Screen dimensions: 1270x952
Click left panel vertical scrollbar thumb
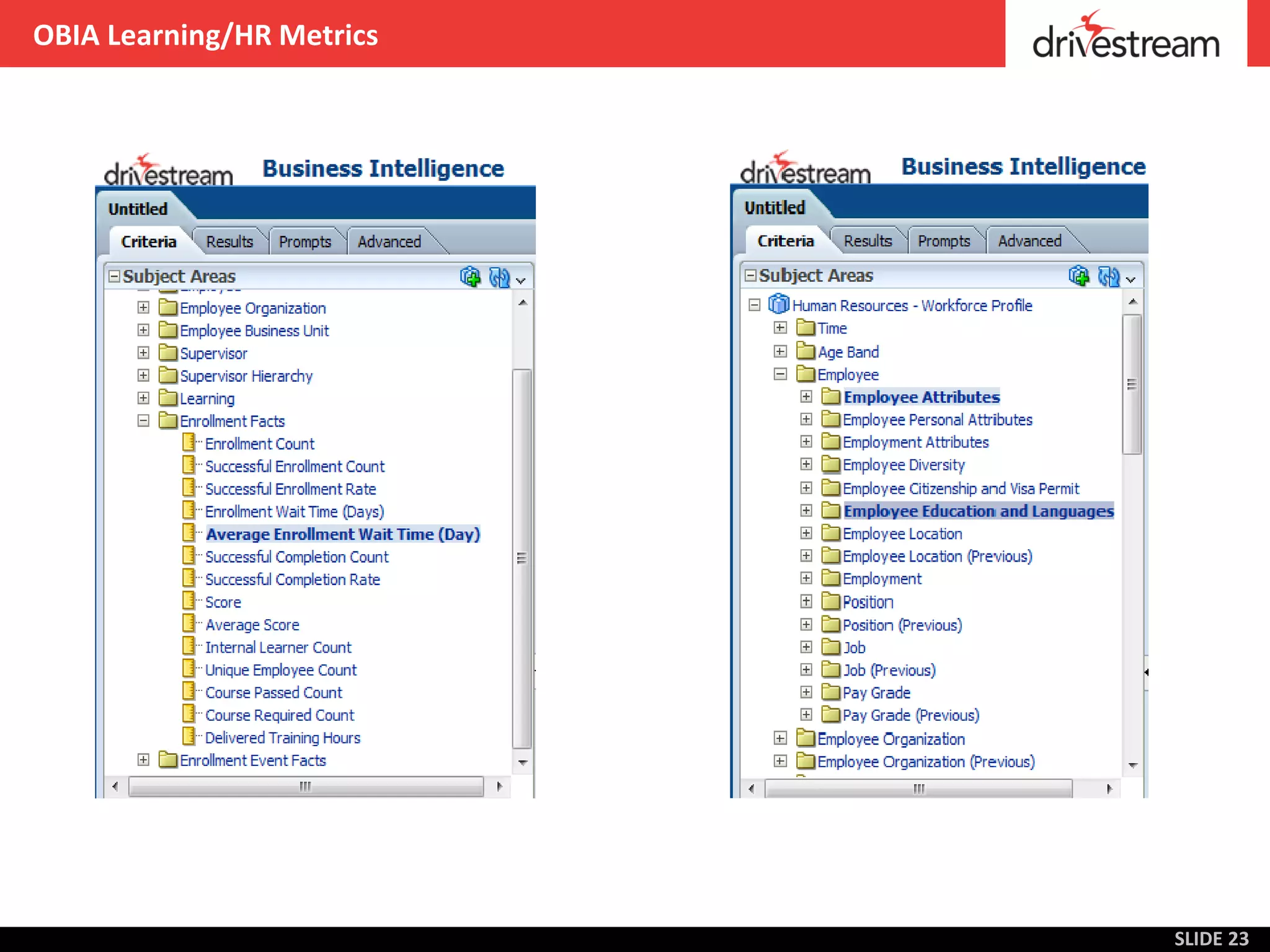coord(522,558)
